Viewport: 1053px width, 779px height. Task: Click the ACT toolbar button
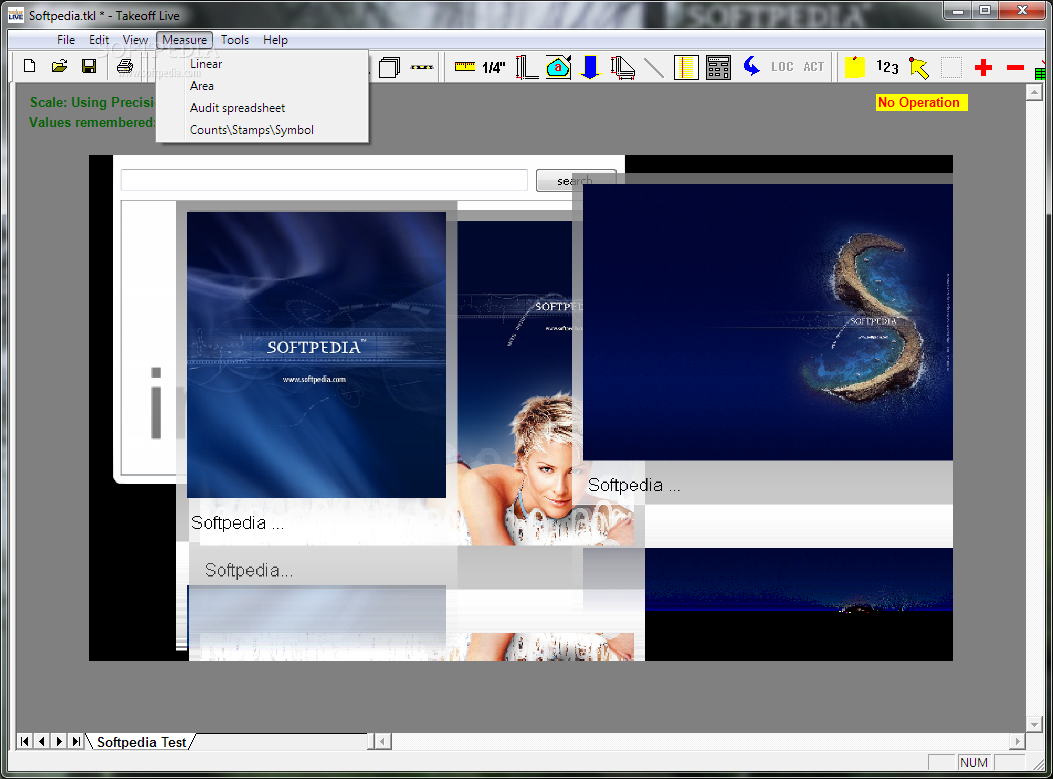[814, 66]
